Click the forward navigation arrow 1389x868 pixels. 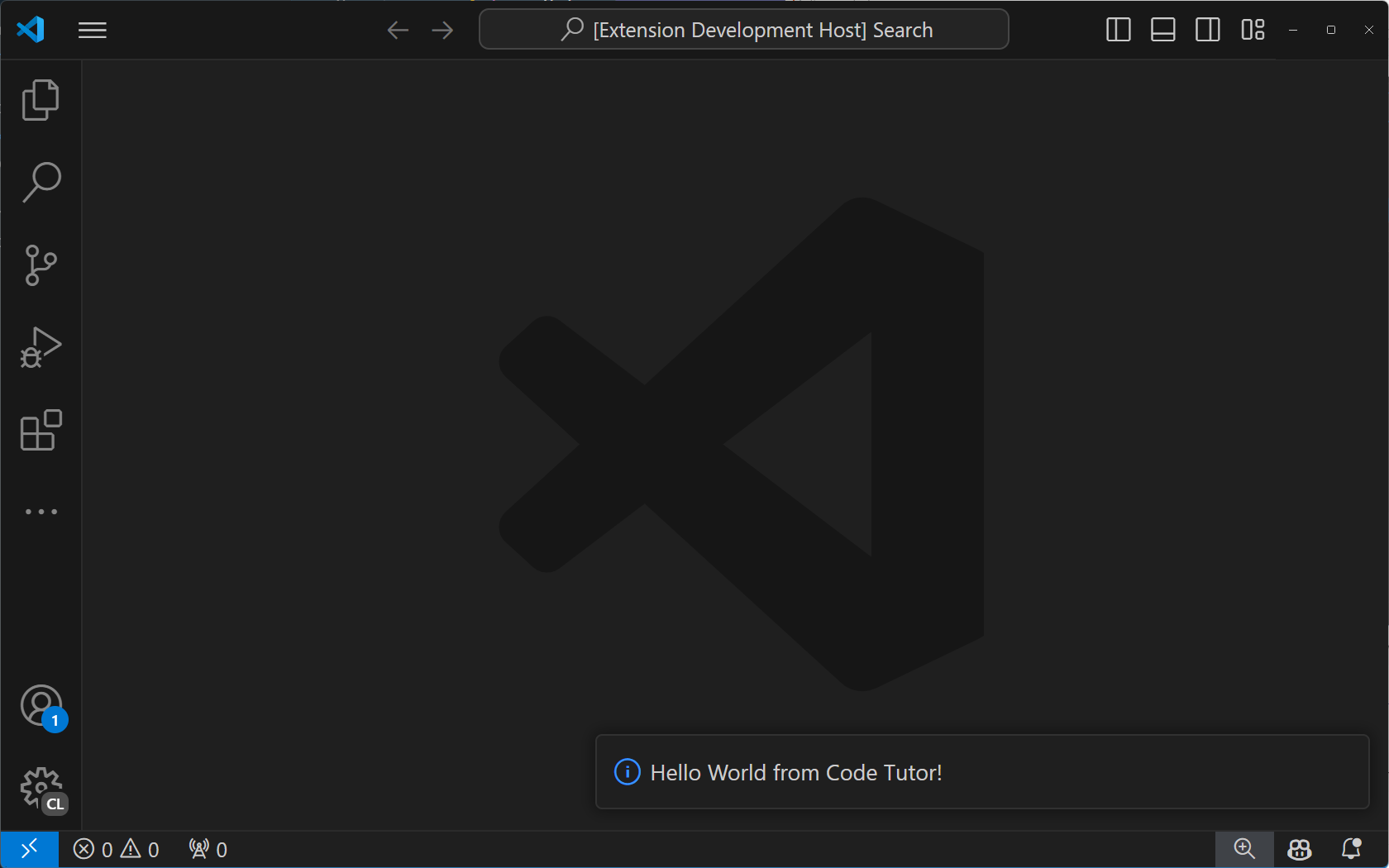[x=442, y=30]
